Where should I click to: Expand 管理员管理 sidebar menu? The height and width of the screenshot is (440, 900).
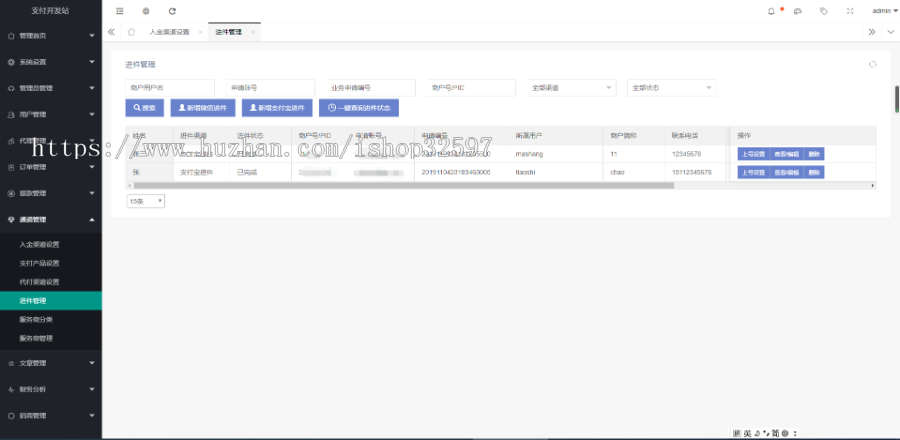point(51,88)
